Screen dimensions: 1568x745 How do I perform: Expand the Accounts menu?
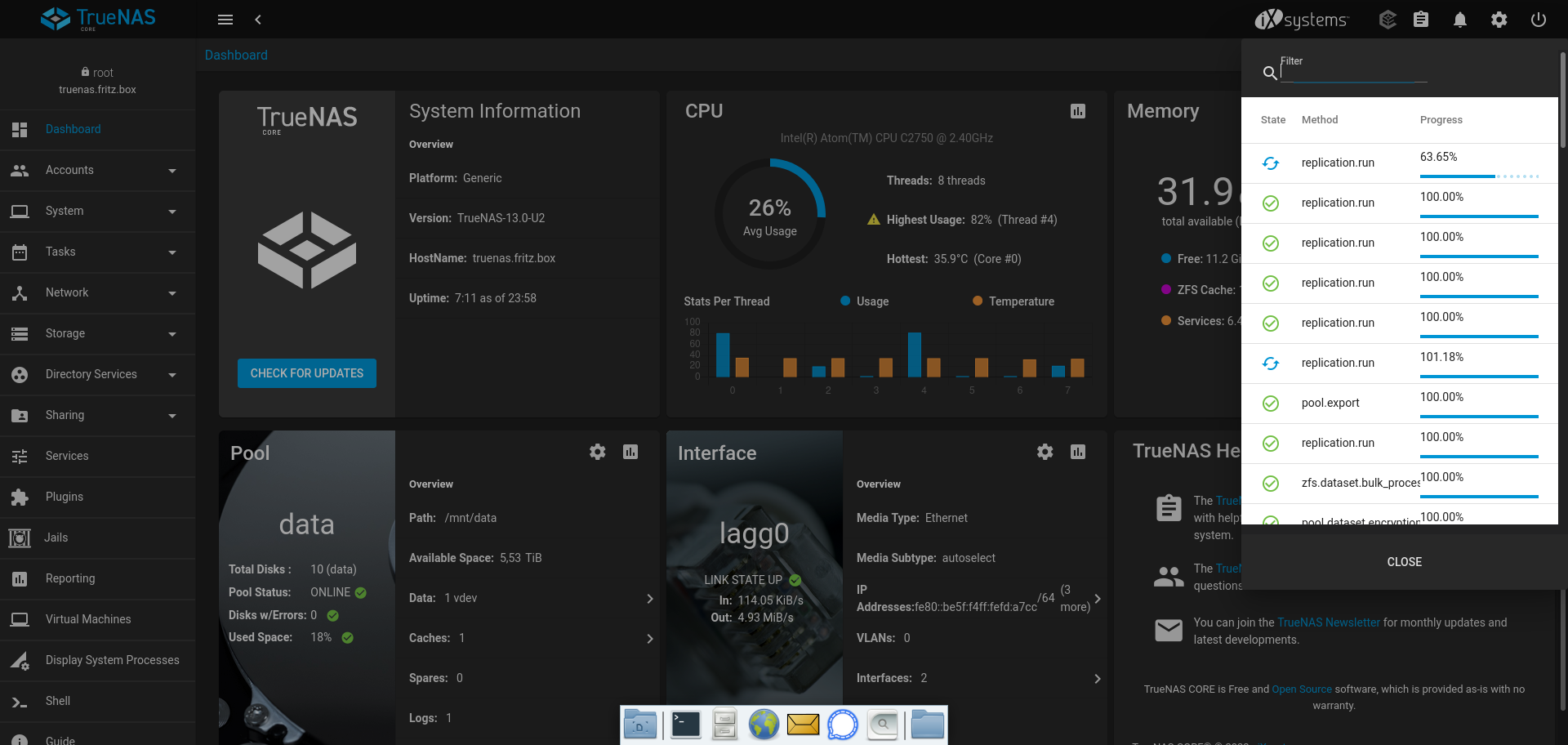pyautogui.click(x=98, y=170)
